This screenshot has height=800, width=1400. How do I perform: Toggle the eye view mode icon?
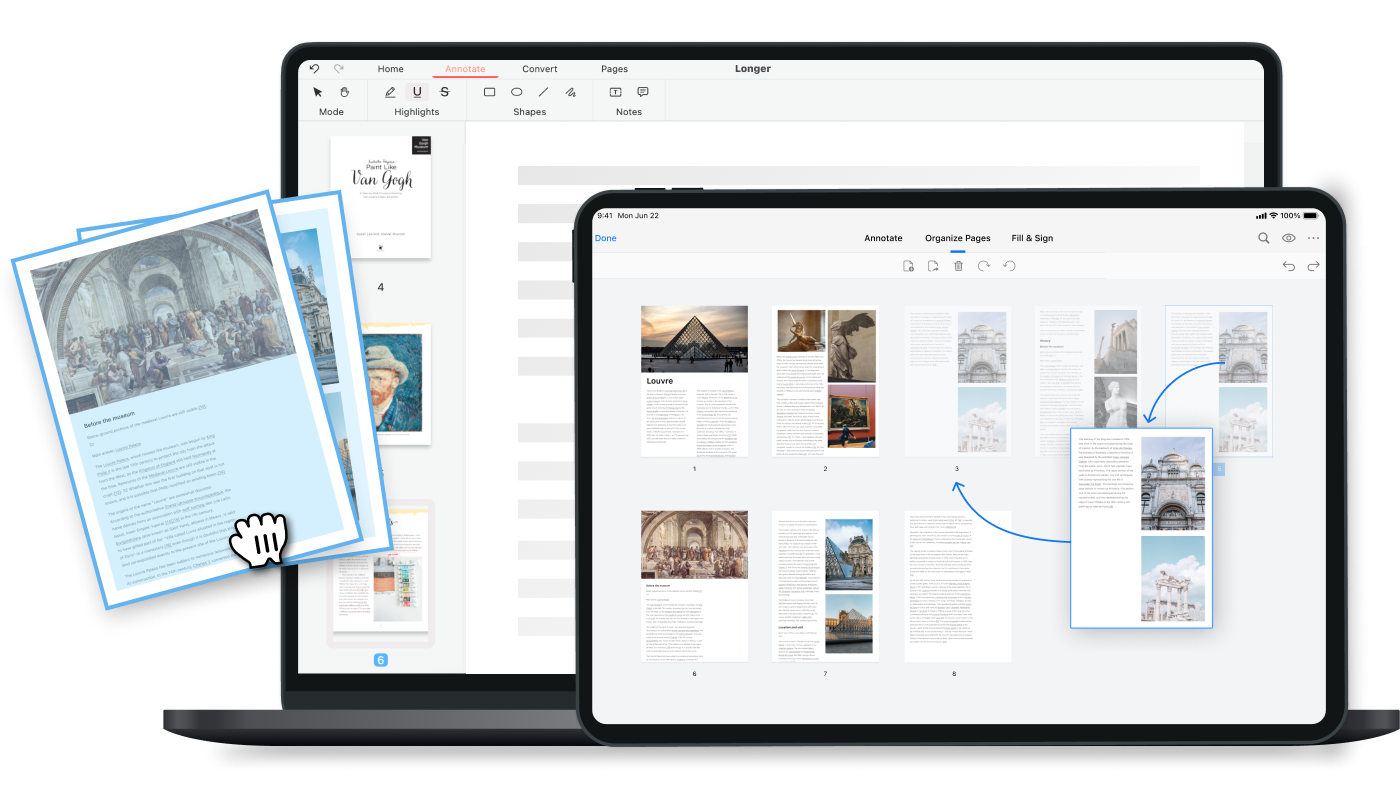(x=1289, y=238)
